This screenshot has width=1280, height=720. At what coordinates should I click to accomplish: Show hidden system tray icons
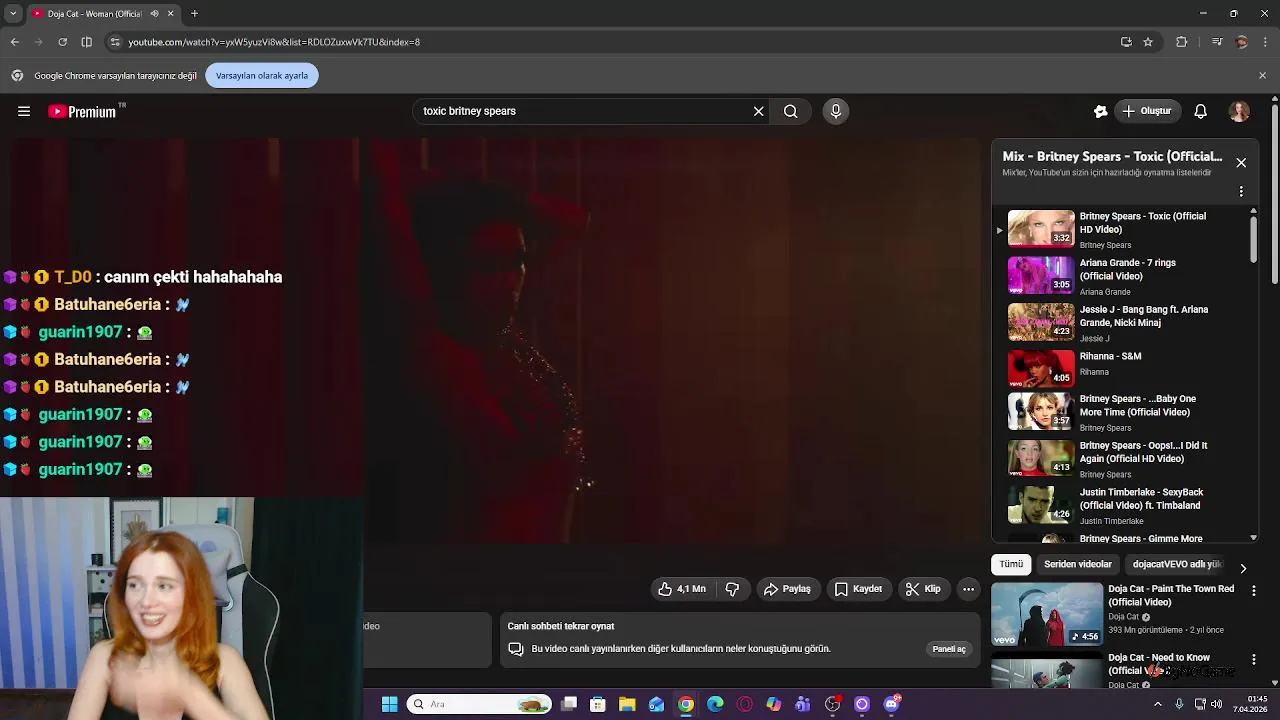click(x=1158, y=704)
